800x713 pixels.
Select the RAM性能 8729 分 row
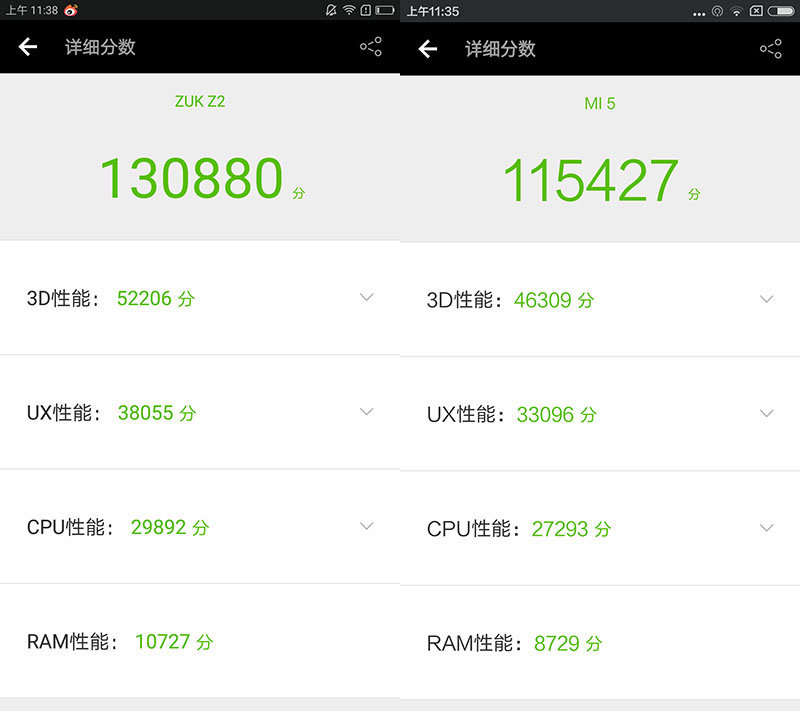(x=600, y=643)
